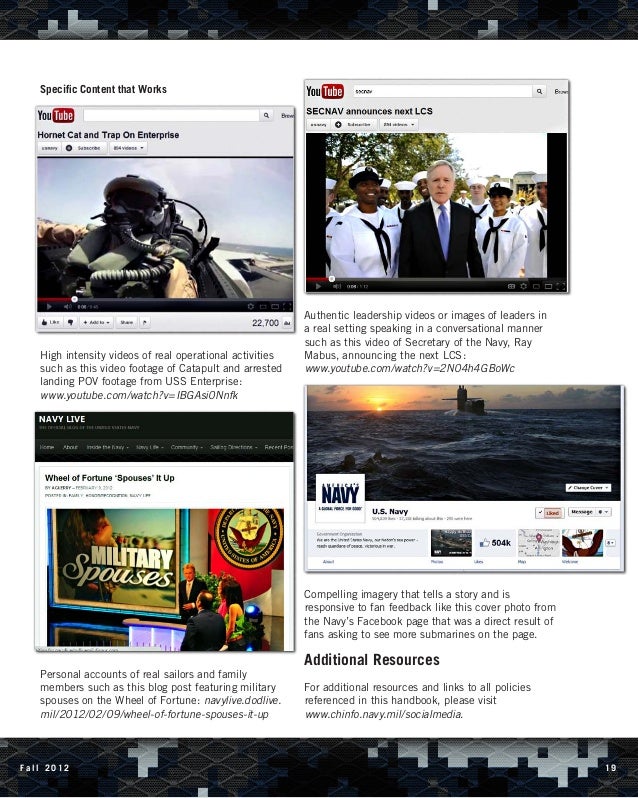
Task: Expand Navy Life menu on Navy Live
Action: pyautogui.click(x=150, y=447)
